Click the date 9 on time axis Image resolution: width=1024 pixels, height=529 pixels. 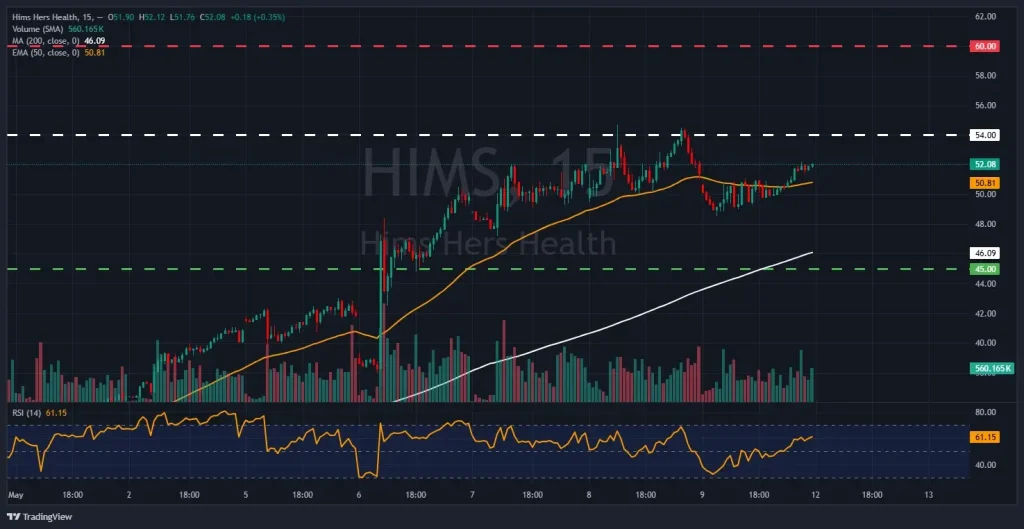[702, 495]
